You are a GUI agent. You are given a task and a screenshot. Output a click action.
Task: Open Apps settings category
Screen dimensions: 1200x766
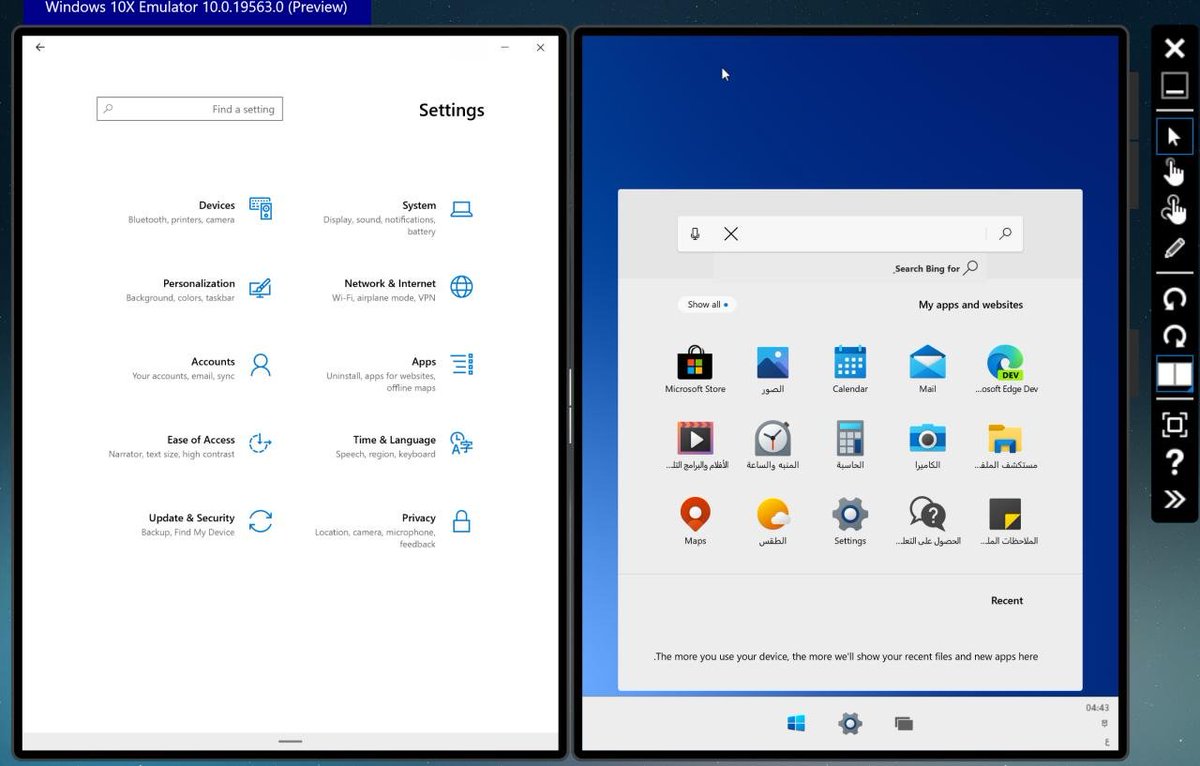point(399,373)
